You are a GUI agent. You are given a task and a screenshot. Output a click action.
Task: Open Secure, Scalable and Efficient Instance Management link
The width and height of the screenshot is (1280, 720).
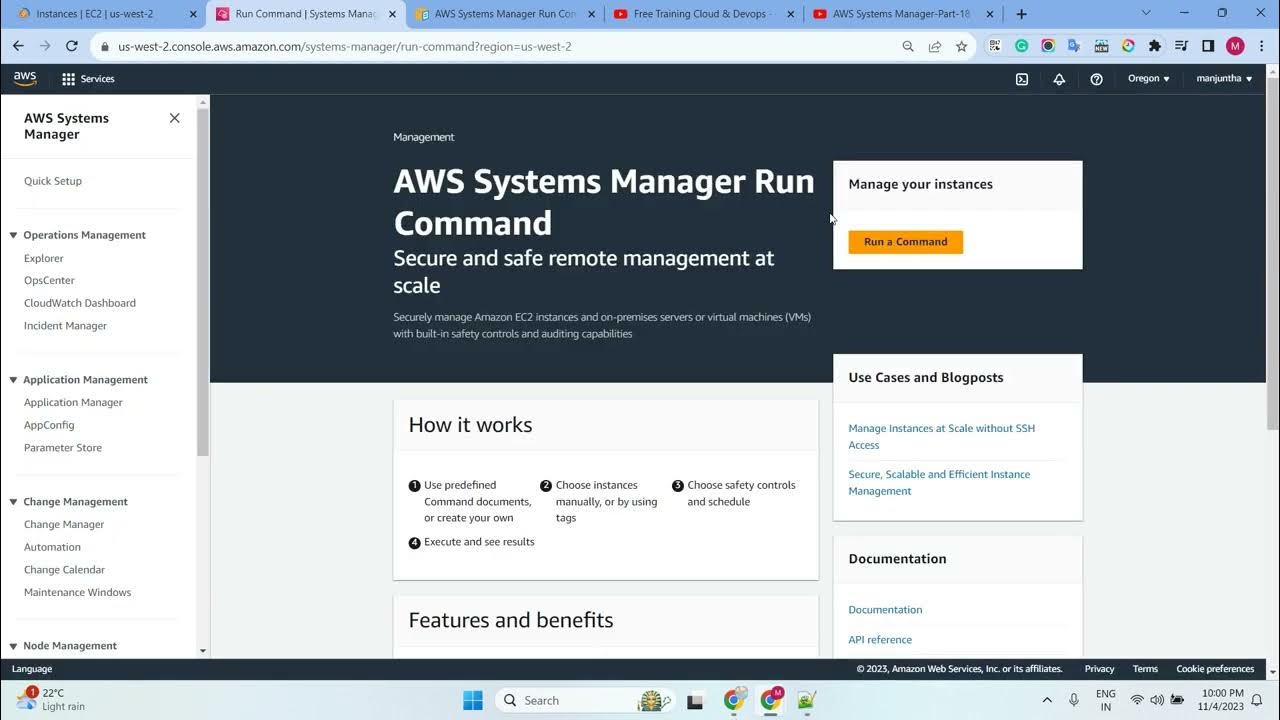939,483
